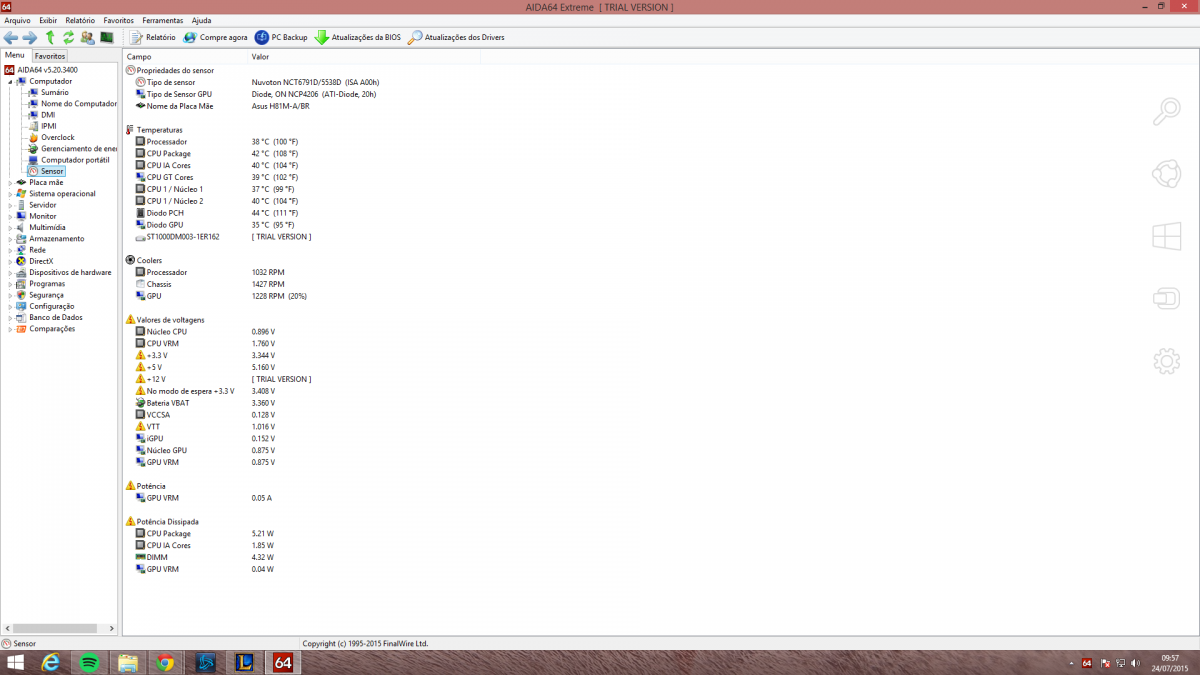Viewport: 1200px width, 675px height.
Task: Click the tree scrollbar left arrow
Action: pyautogui.click(x=5, y=629)
